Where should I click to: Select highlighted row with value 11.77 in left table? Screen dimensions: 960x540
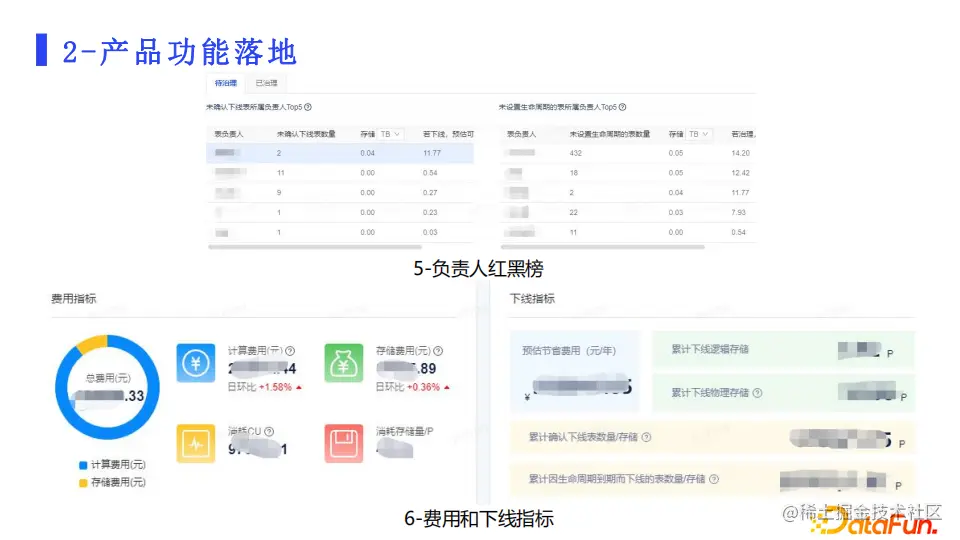(340, 153)
